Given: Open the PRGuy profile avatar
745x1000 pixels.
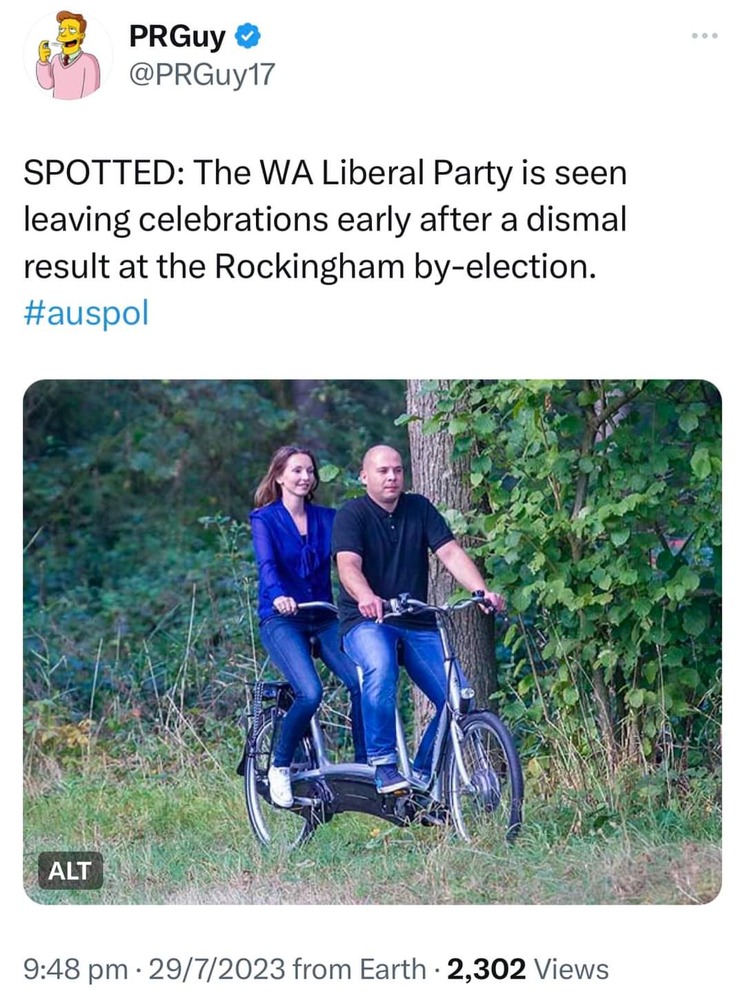Looking at the screenshot, I should pyautogui.click(x=68, y=56).
